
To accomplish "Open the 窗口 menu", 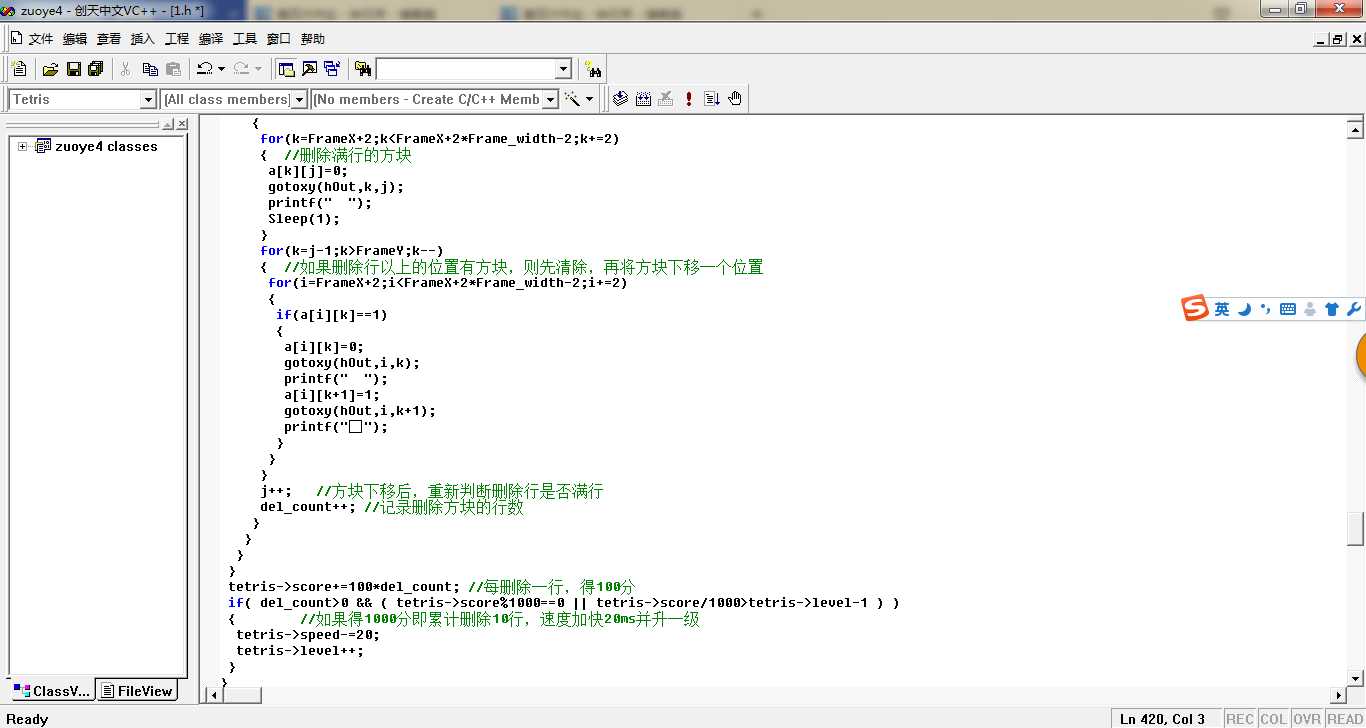I will (x=279, y=39).
